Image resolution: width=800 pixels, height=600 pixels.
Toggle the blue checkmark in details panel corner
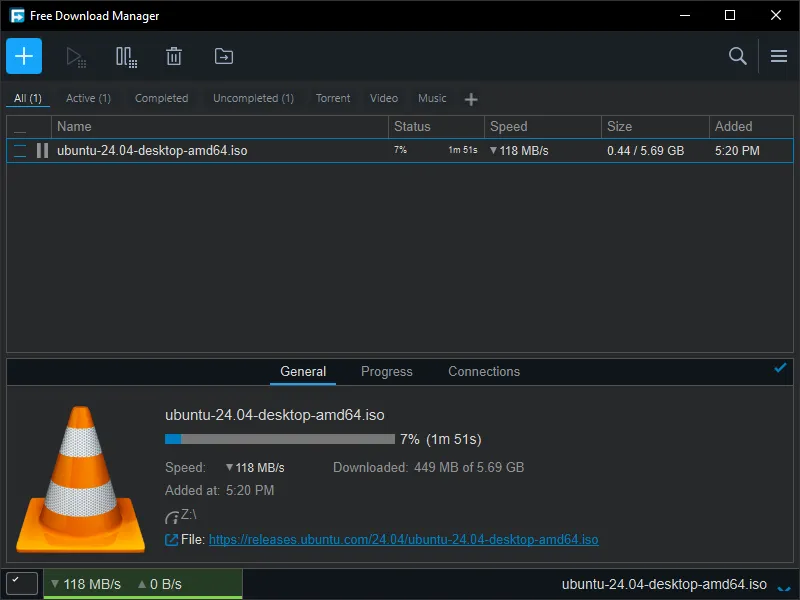(x=780, y=368)
